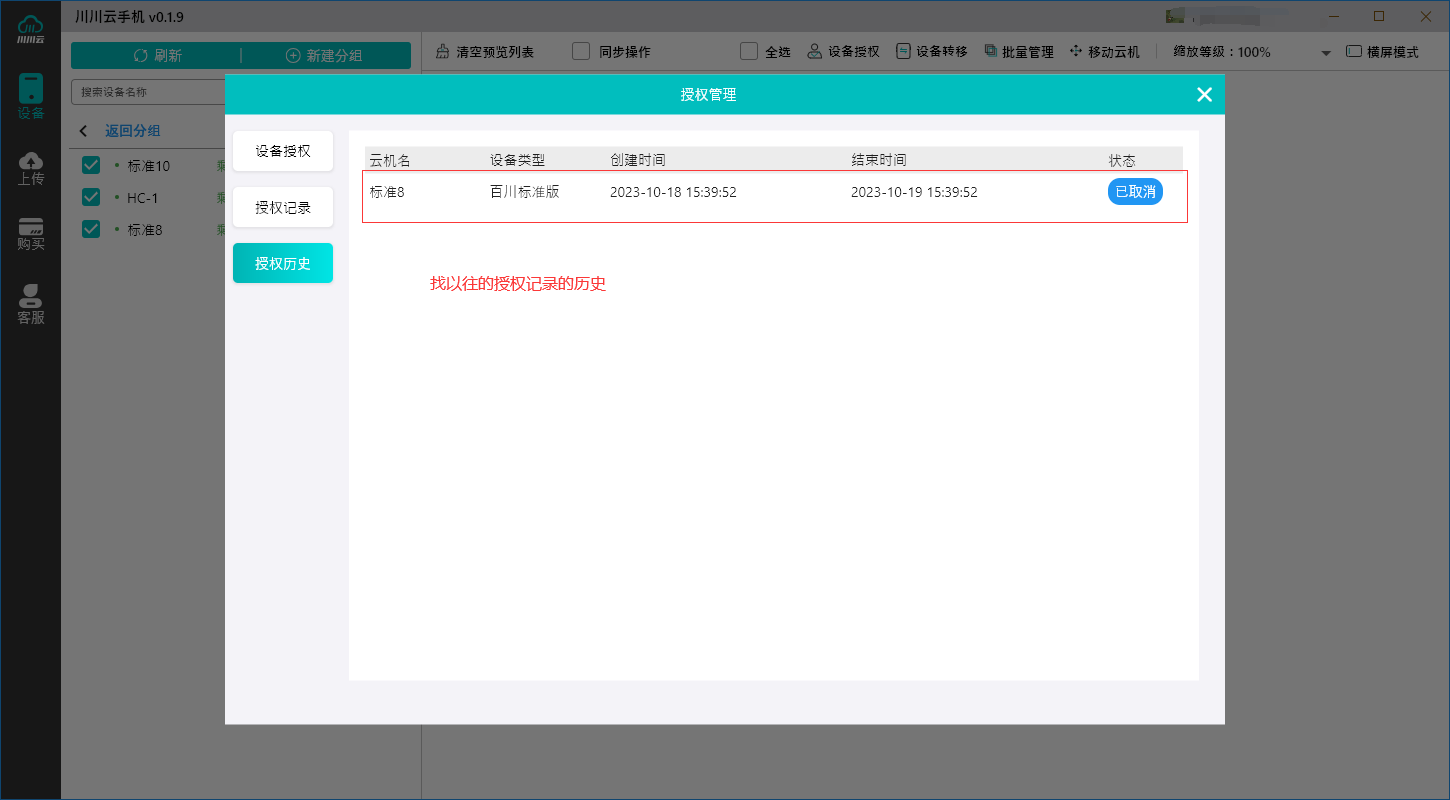Click the 设备转移 device transfer icon

click(903, 51)
